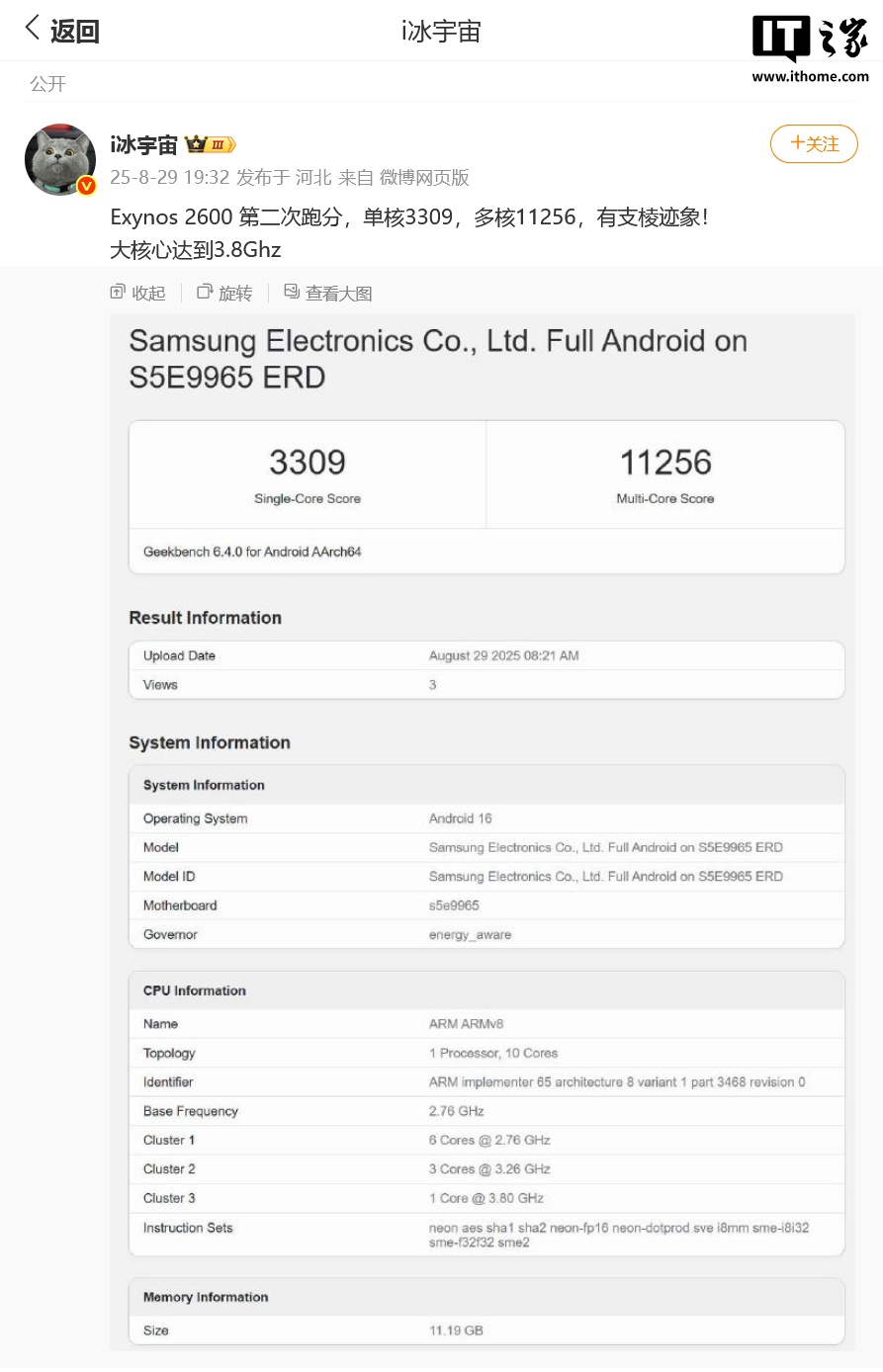Open the i冰宇宙 username profile link
The width and height of the screenshot is (883, 1372).
click(143, 145)
